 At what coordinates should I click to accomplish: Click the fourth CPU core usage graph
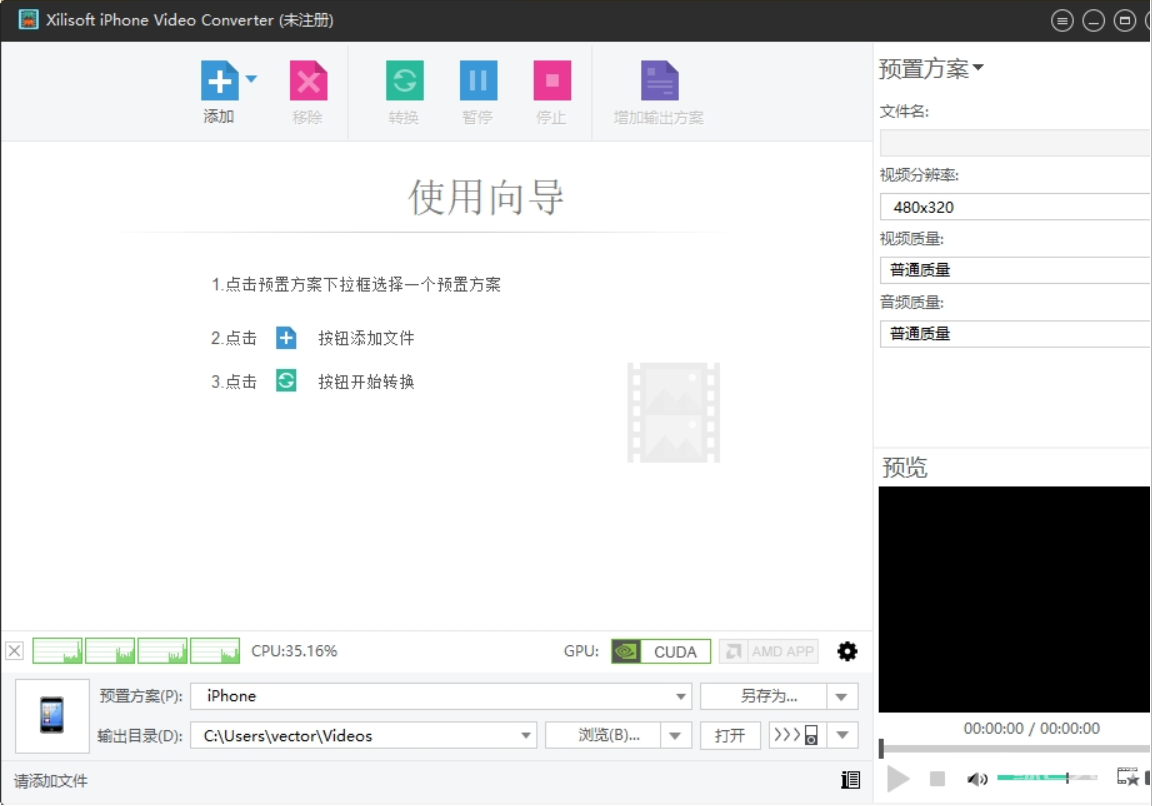[215, 651]
